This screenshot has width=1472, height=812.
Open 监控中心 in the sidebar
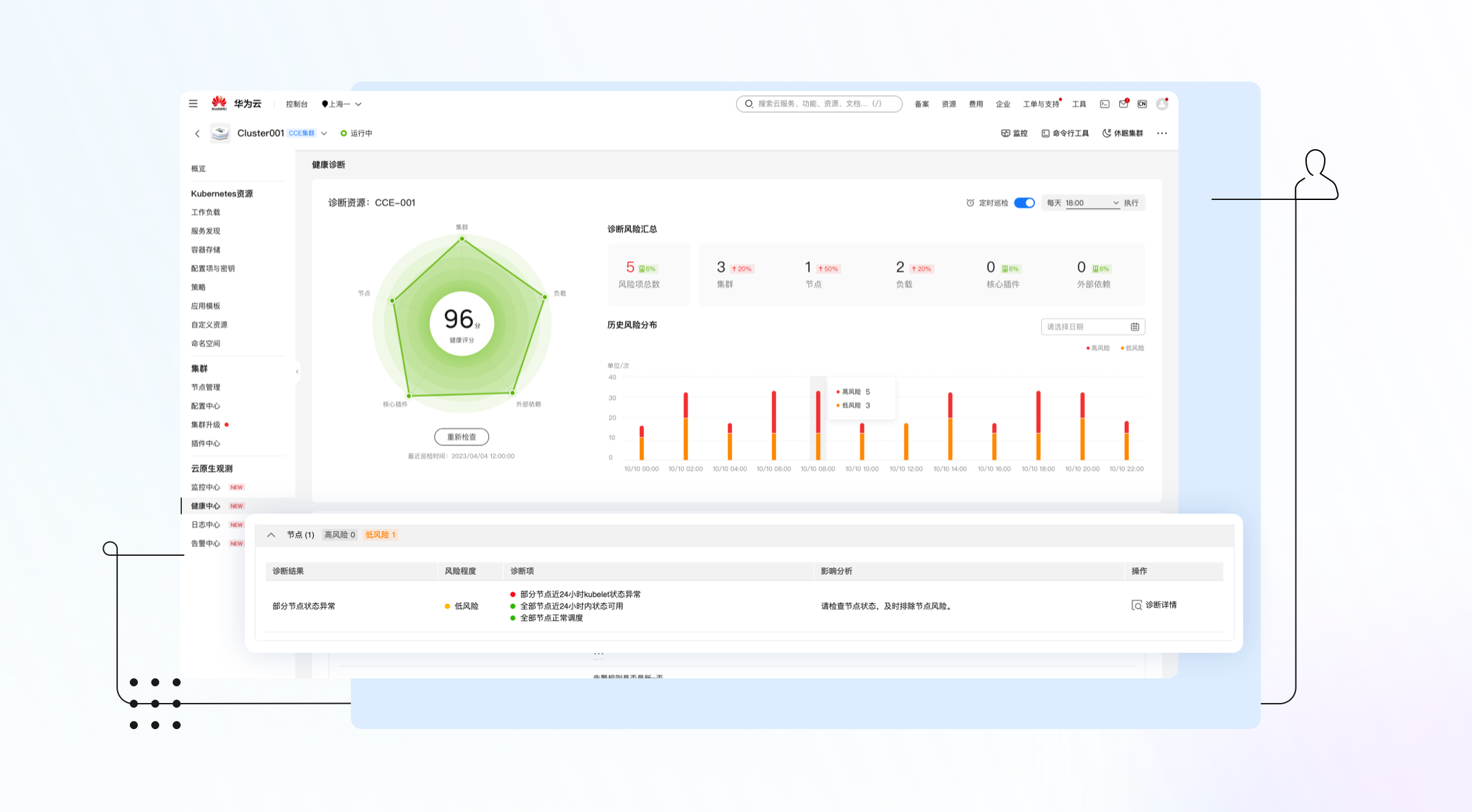(x=205, y=487)
